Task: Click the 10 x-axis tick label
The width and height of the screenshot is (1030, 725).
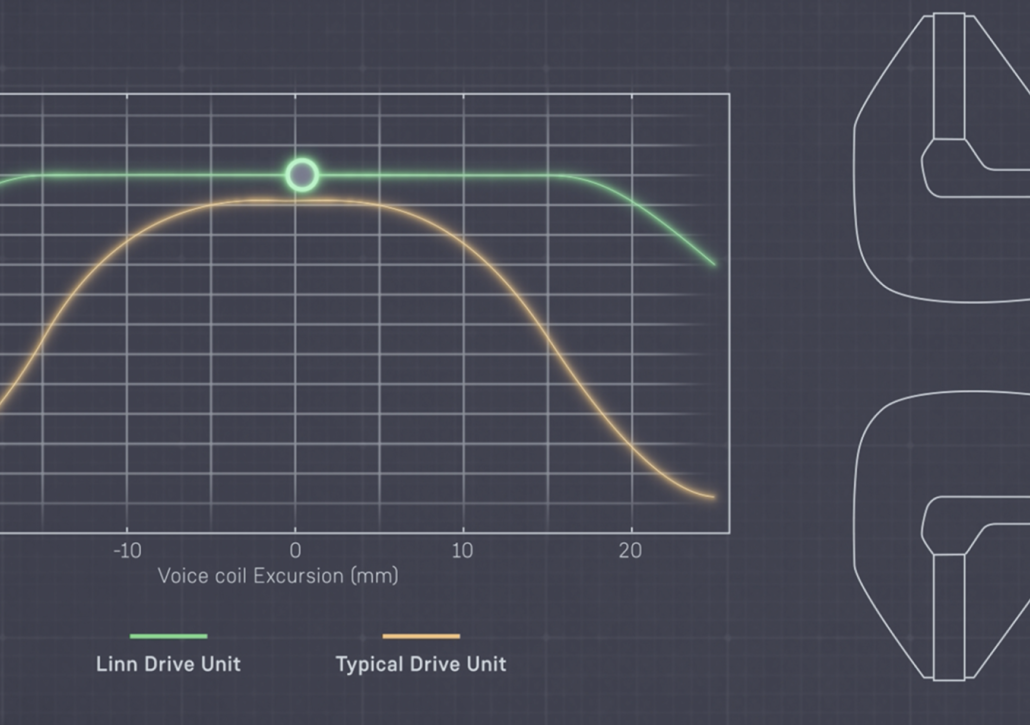Action: (x=462, y=551)
